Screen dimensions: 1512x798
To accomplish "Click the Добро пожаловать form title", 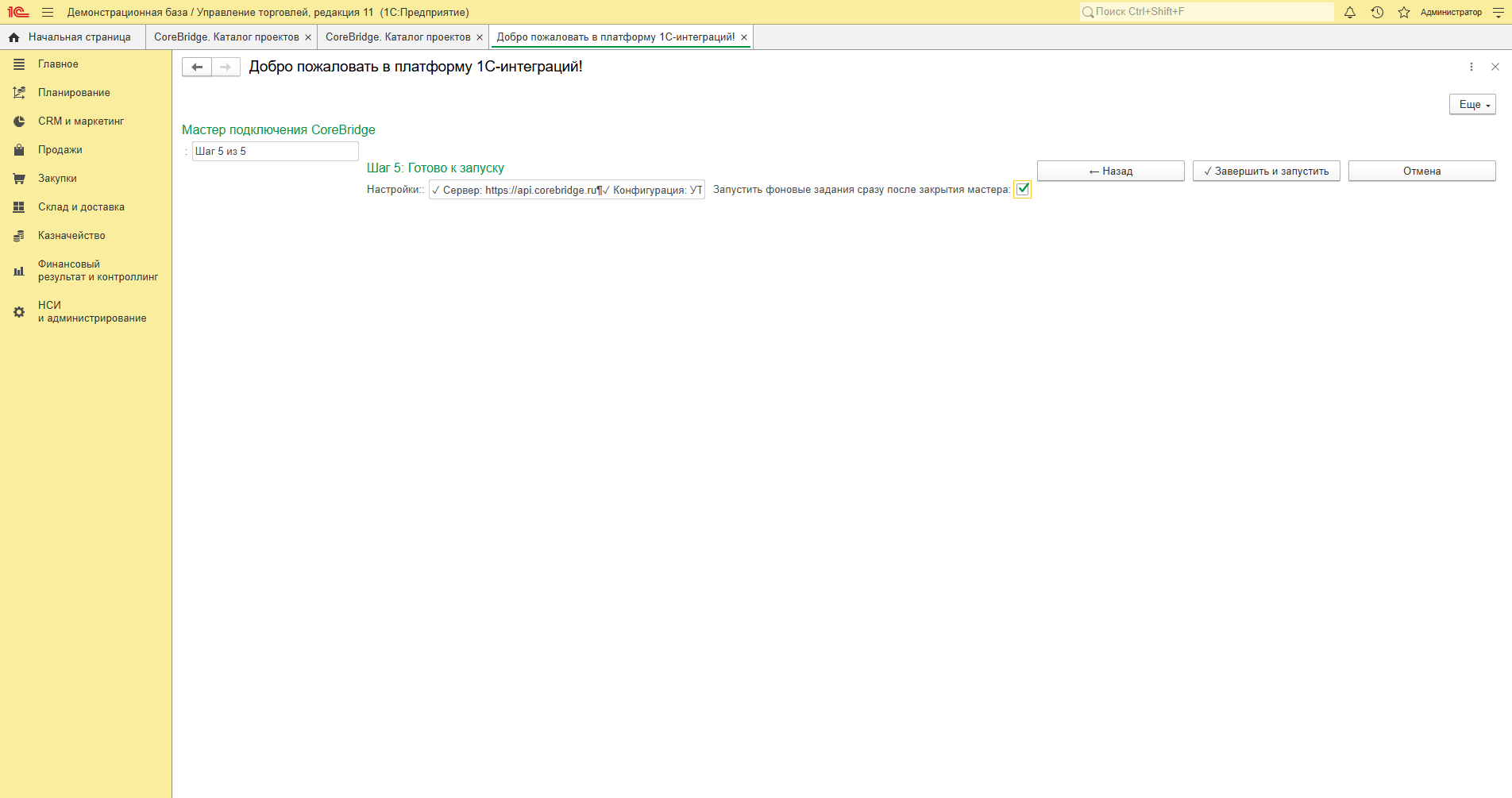I will point(416,67).
